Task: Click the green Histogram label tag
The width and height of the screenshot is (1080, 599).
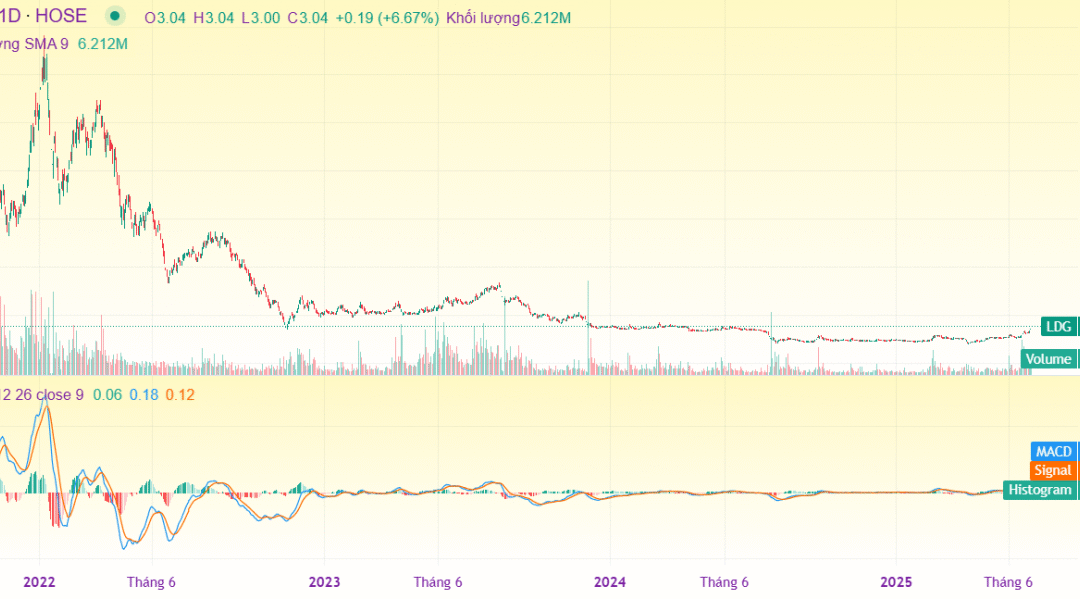Action: point(1040,489)
